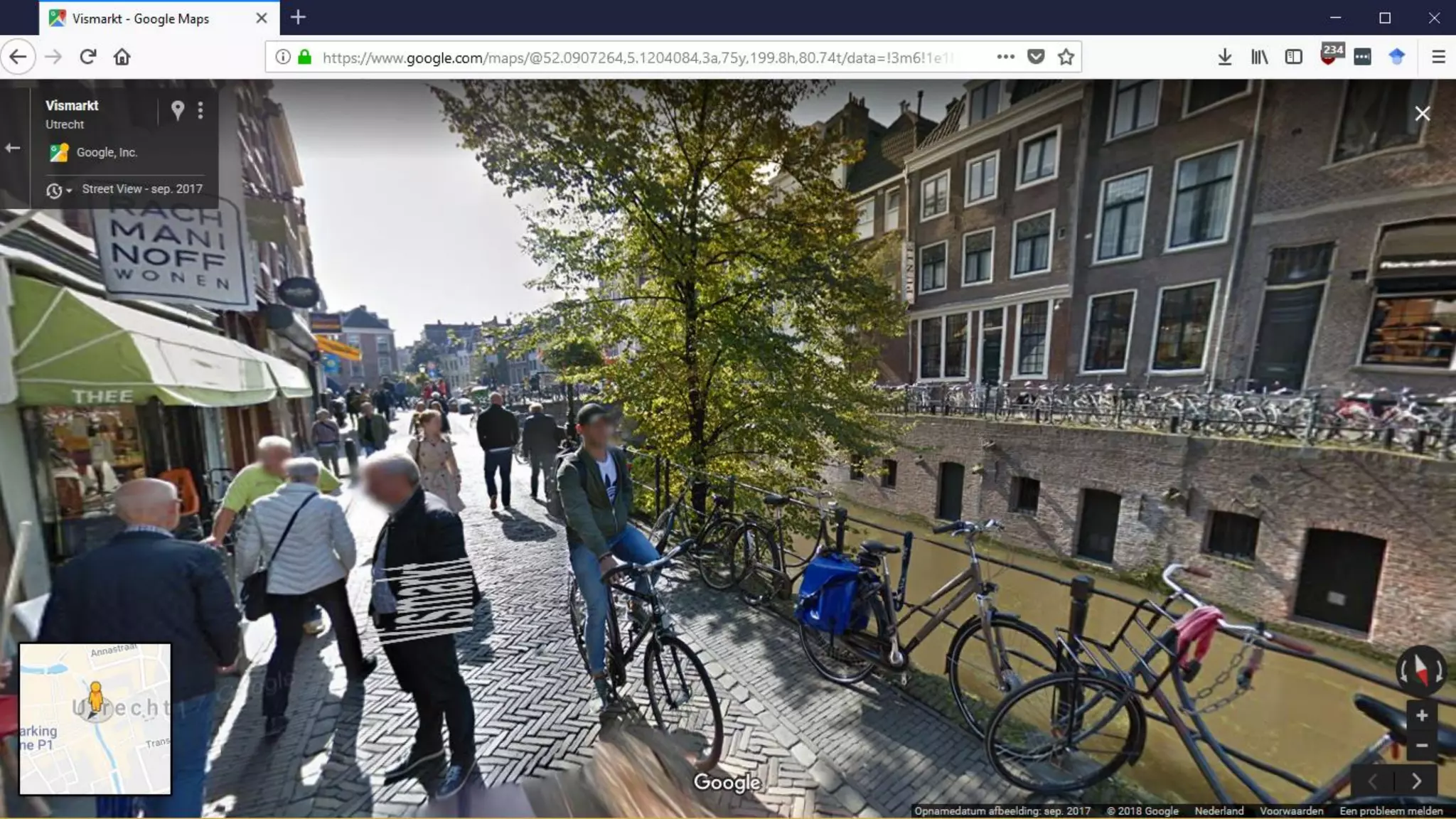Open the Street View time-travel history dropdown
Screen dimensions: 1456x819
coord(58,191)
